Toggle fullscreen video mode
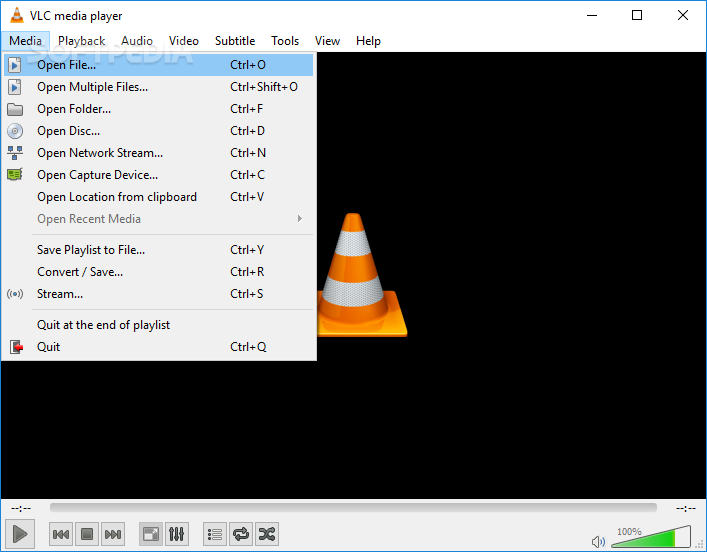Screen dimensions: 707x552 coord(151,534)
